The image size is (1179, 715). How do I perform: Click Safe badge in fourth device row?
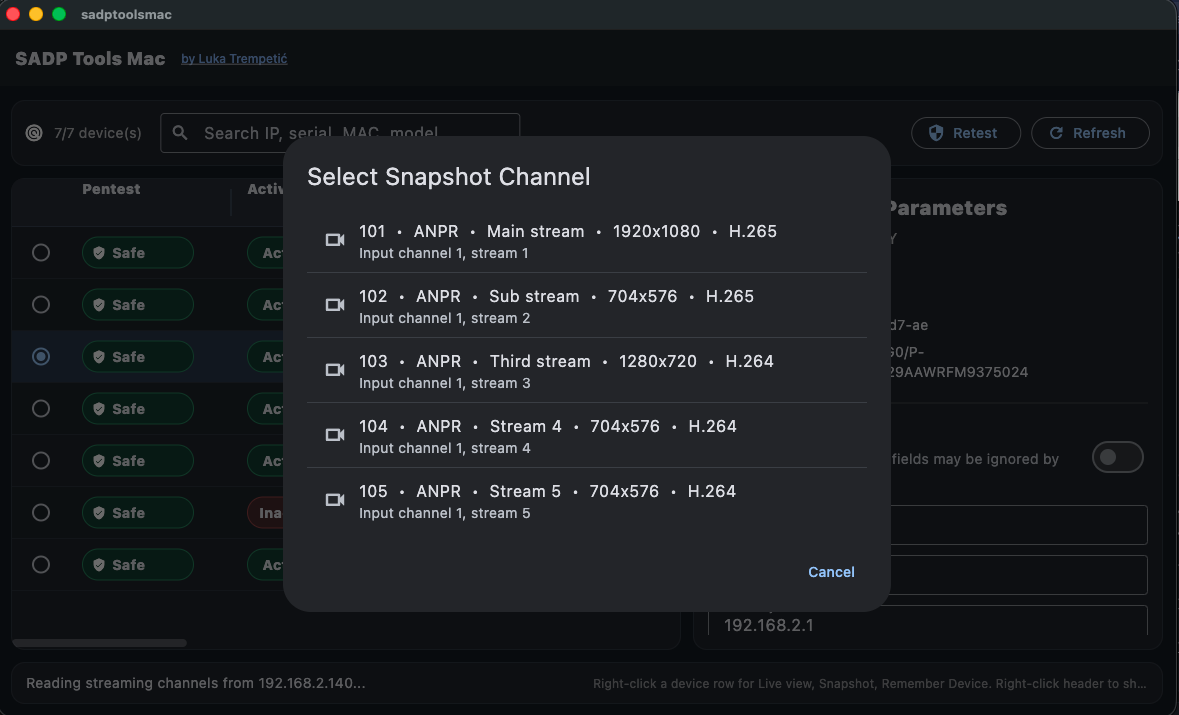[x=138, y=408]
